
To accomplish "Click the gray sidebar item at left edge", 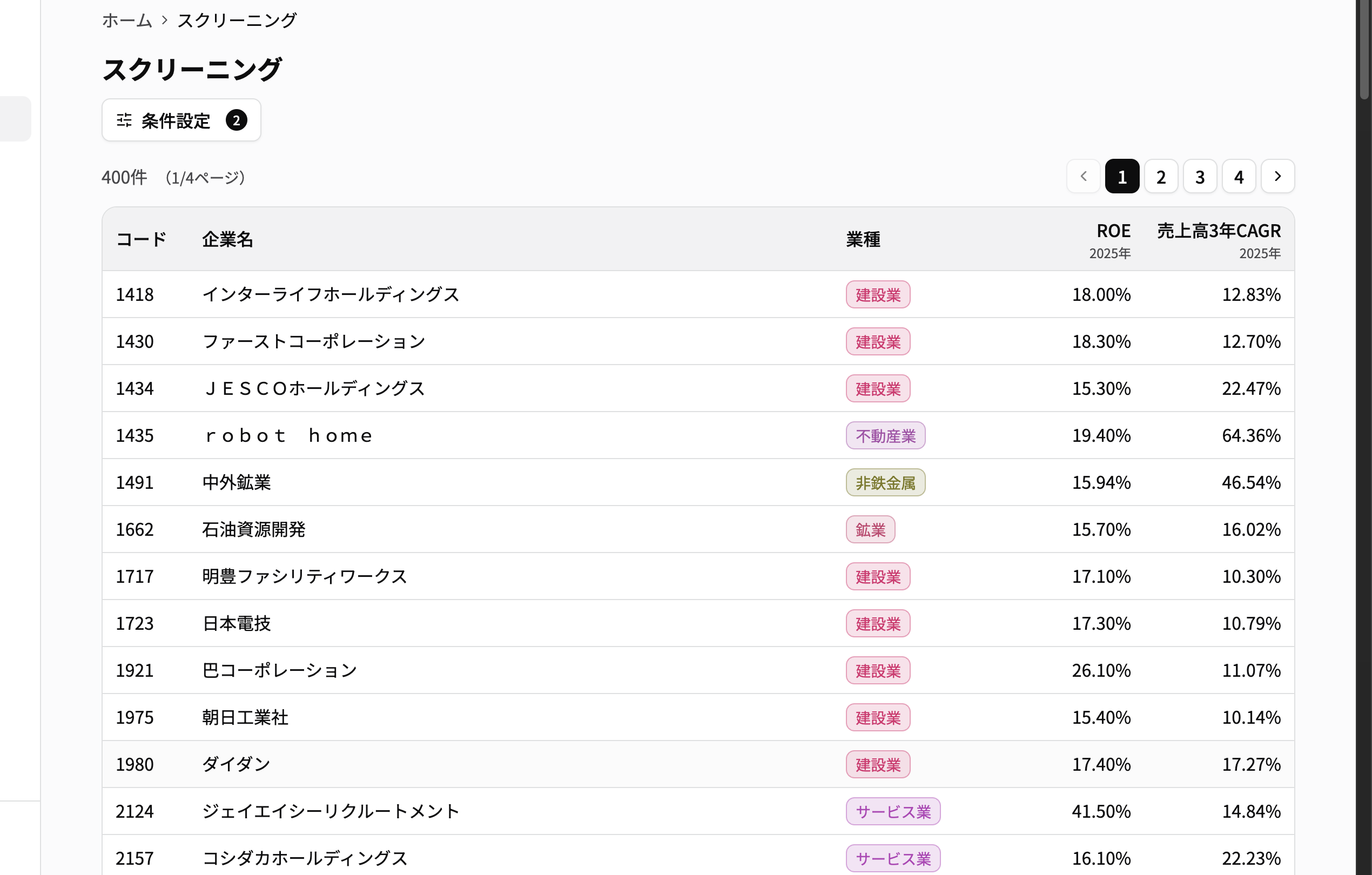I will 15,119.
